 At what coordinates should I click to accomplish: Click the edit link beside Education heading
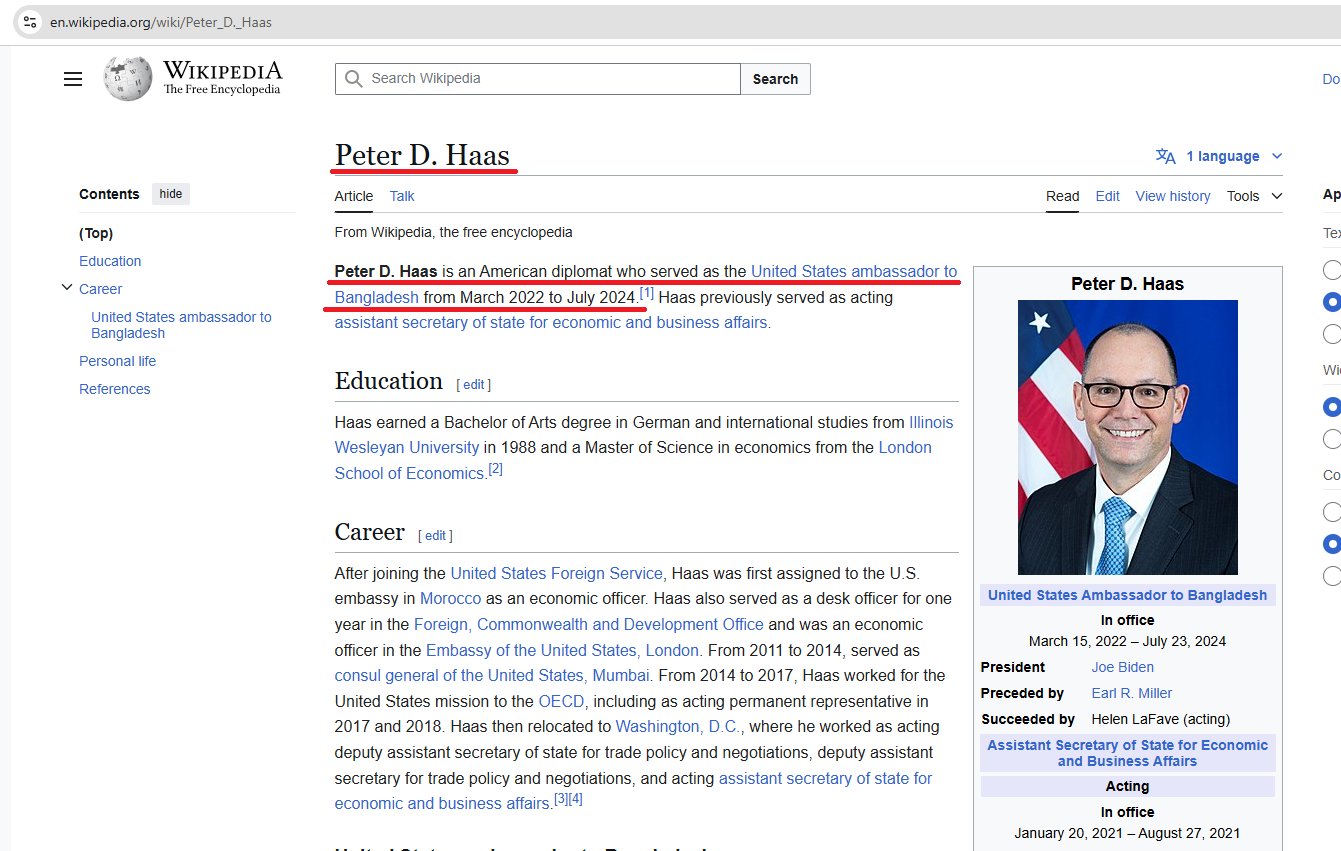[473, 384]
